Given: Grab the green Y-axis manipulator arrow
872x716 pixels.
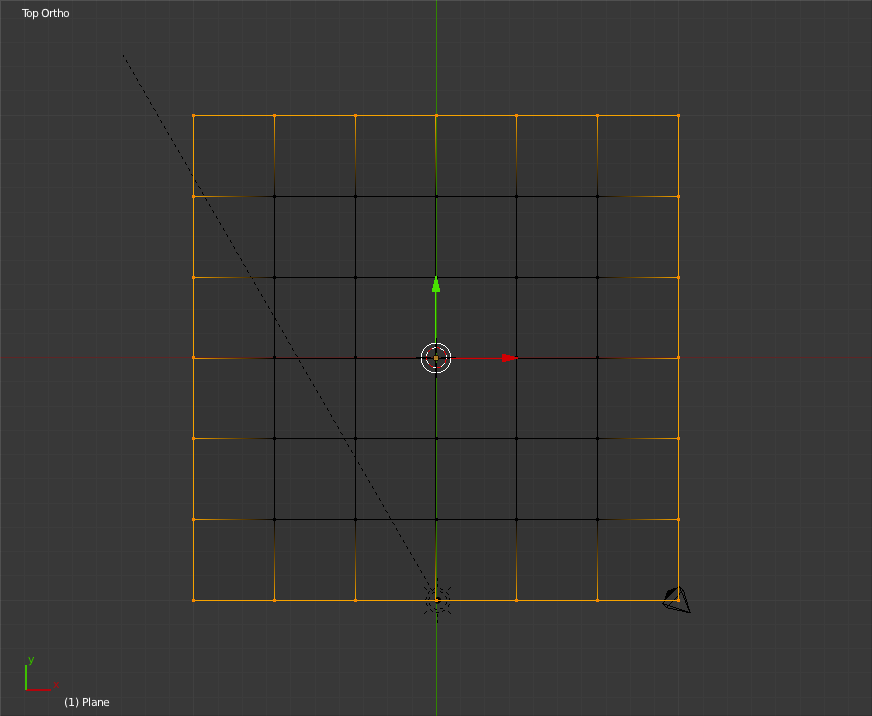Looking at the screenshot, I should (x=436, y=285).
